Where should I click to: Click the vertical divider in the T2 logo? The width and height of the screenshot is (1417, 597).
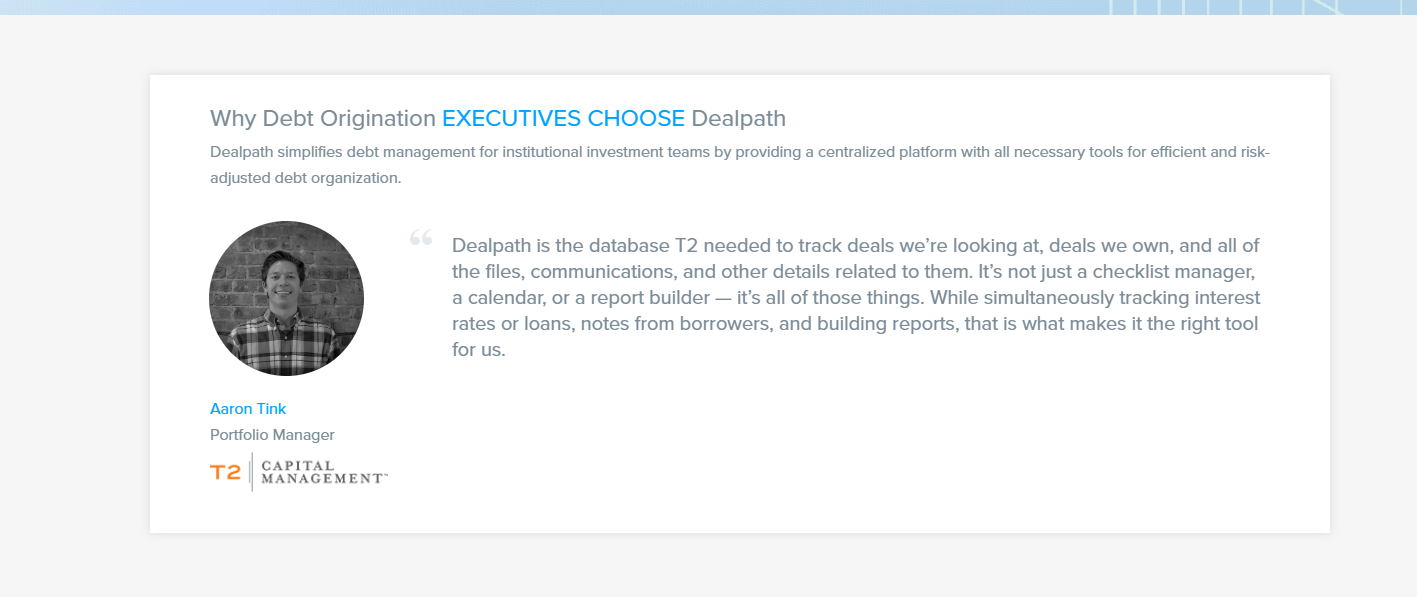pos(251,472)
